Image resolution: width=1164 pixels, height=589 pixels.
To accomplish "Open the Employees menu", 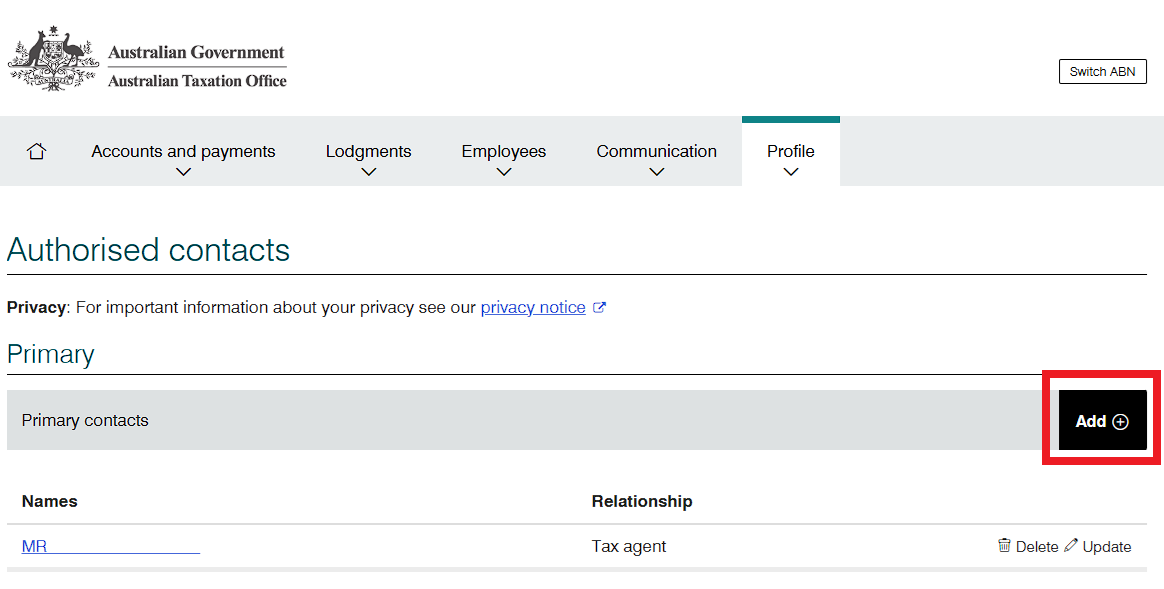I will pos(503,151).
